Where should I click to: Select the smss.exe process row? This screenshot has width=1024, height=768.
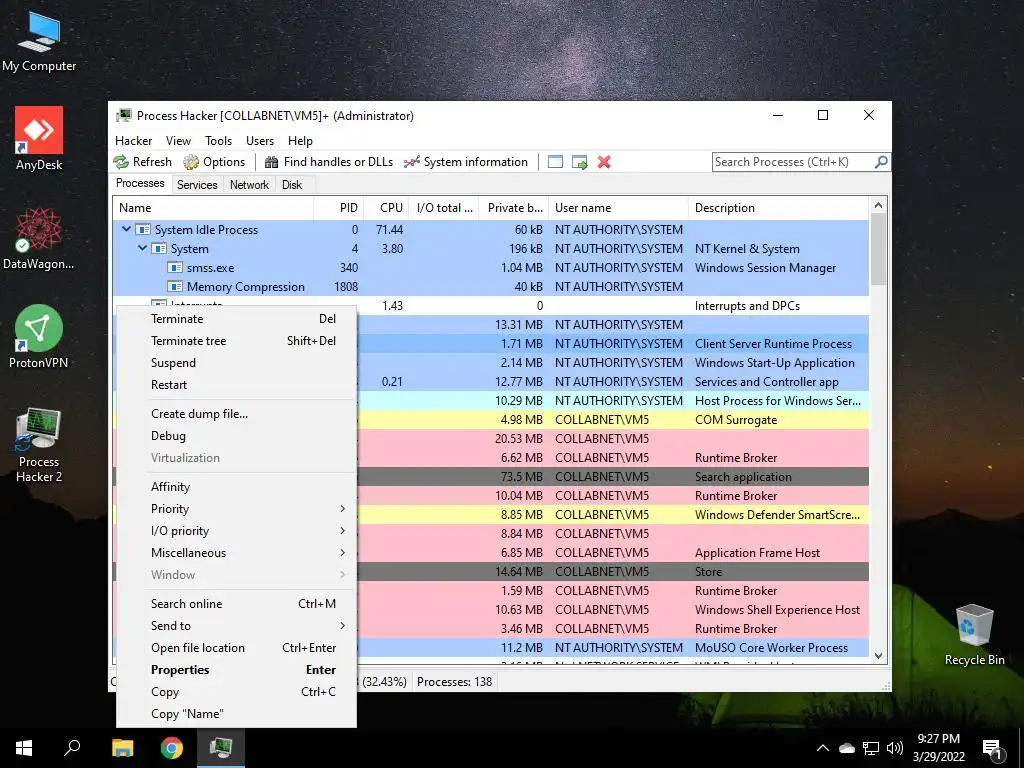[490, 267]
